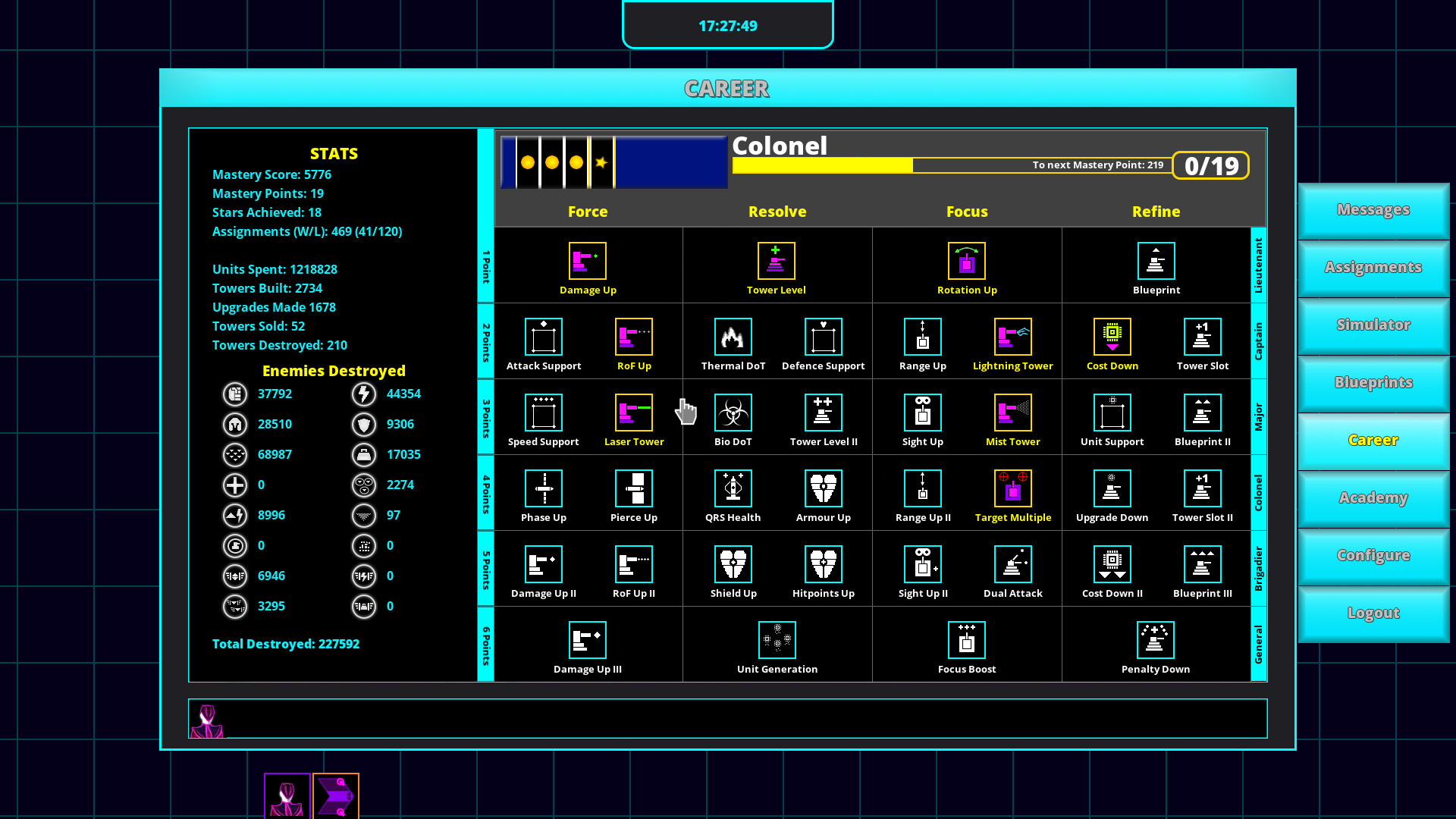The width and height of the screenshot is (1456, 819).
Task: Select the Cost Down chip icon
Action: (x=1112, y=337)
